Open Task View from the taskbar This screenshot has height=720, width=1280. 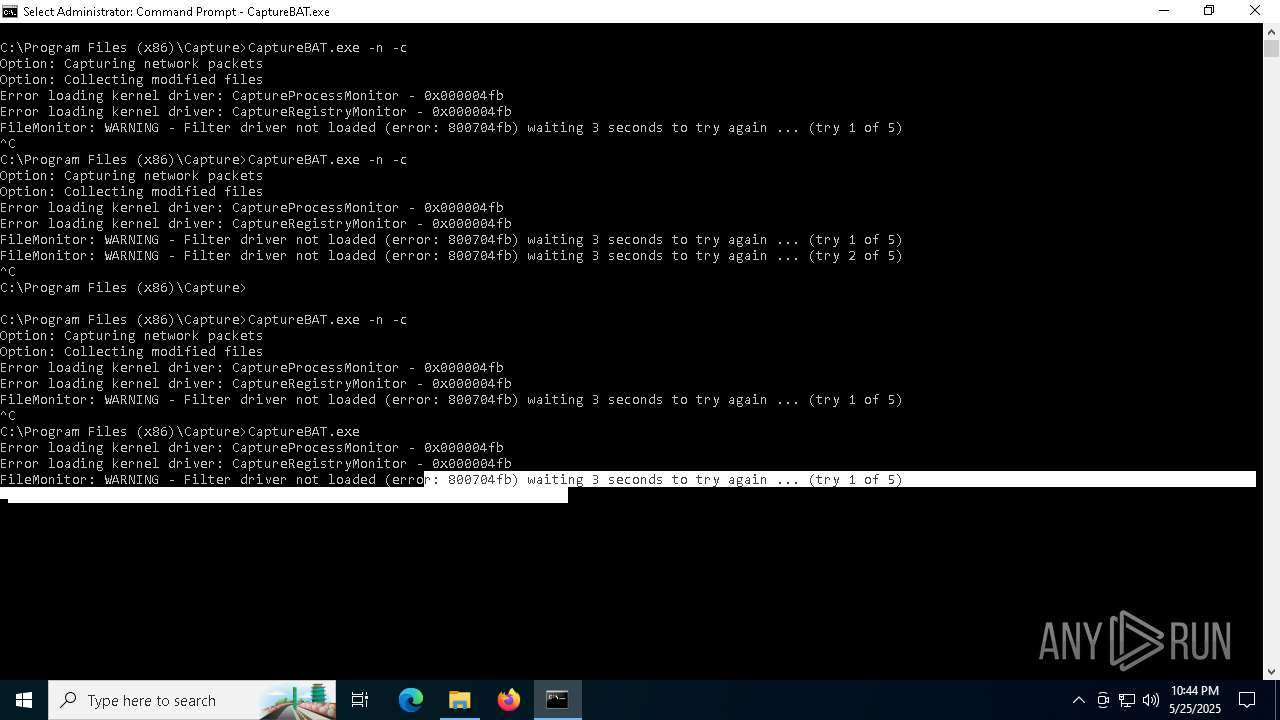(x=360, y=700)
